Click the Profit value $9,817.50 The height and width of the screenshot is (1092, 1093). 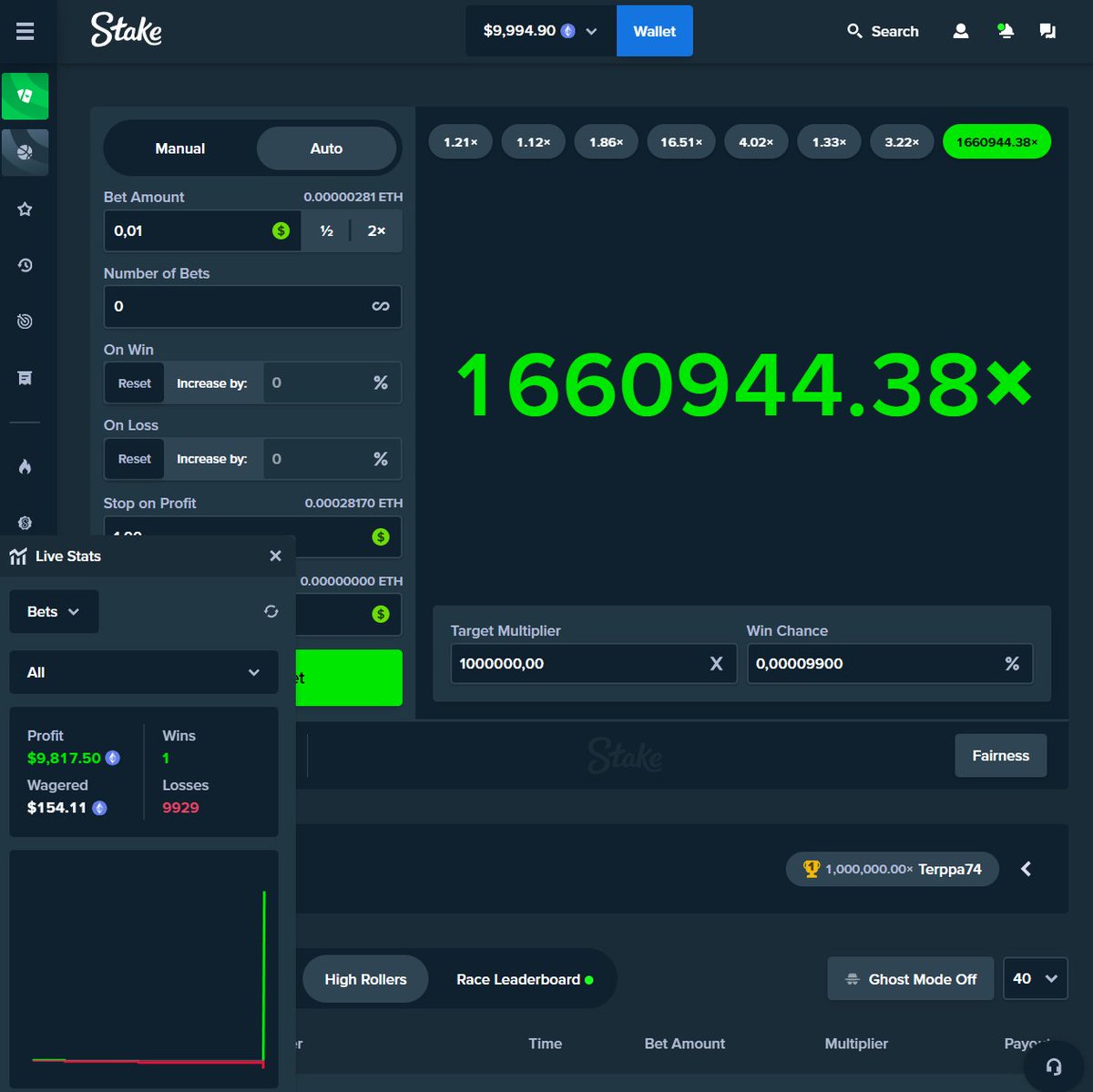click(64, 758)
